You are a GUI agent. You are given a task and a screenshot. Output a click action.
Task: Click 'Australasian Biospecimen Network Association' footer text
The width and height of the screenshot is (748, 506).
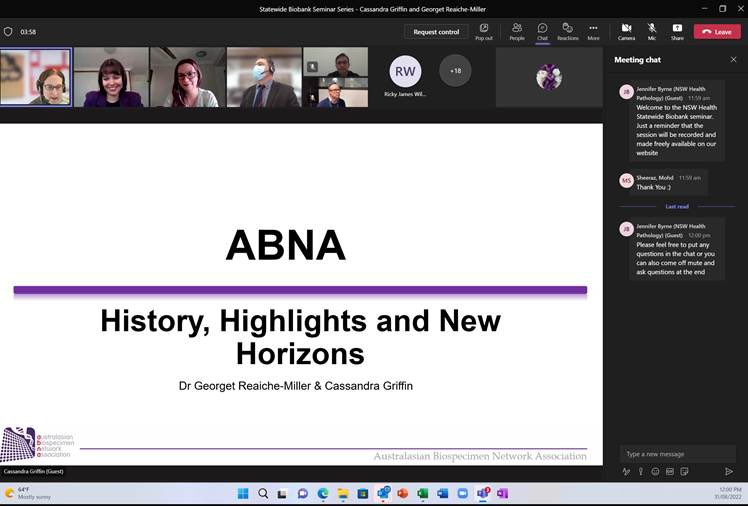click(480, 456)
